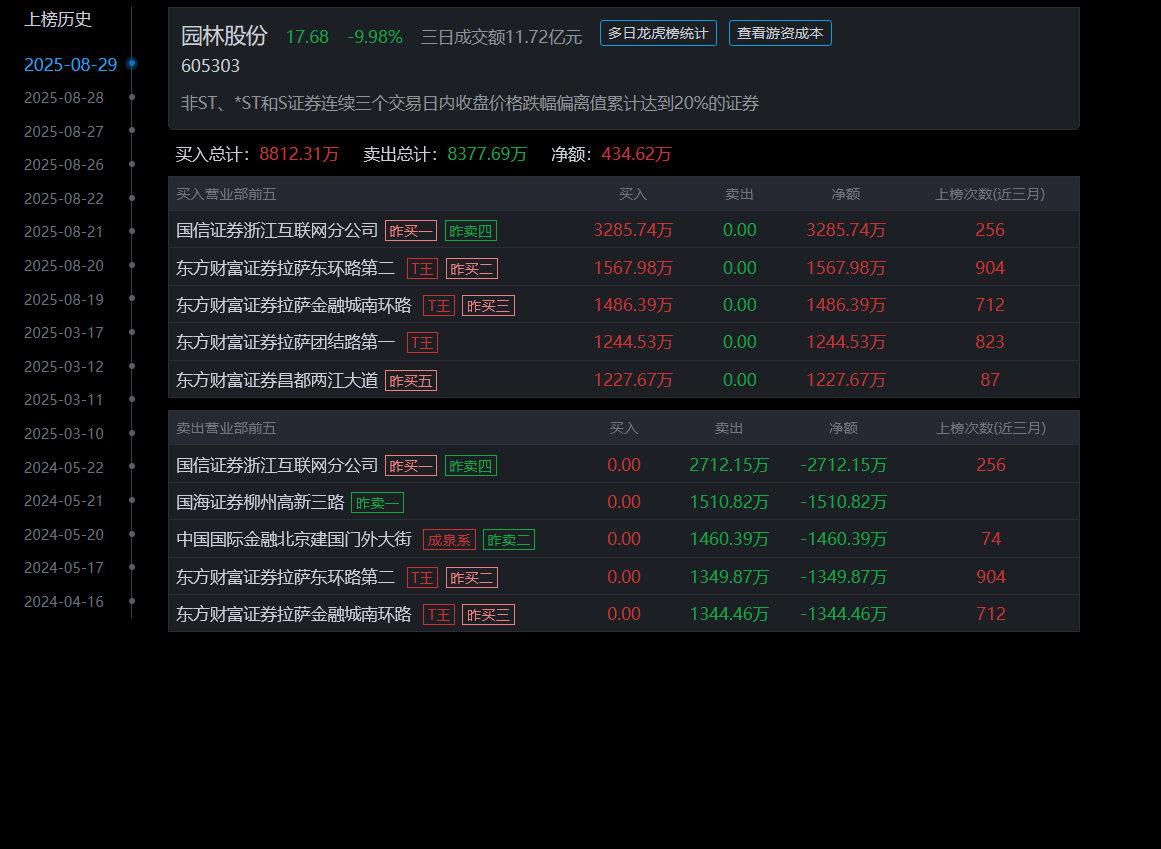Select history date 2025-08-20
Screen dimensions: 1161x849
tap(64, 265)
